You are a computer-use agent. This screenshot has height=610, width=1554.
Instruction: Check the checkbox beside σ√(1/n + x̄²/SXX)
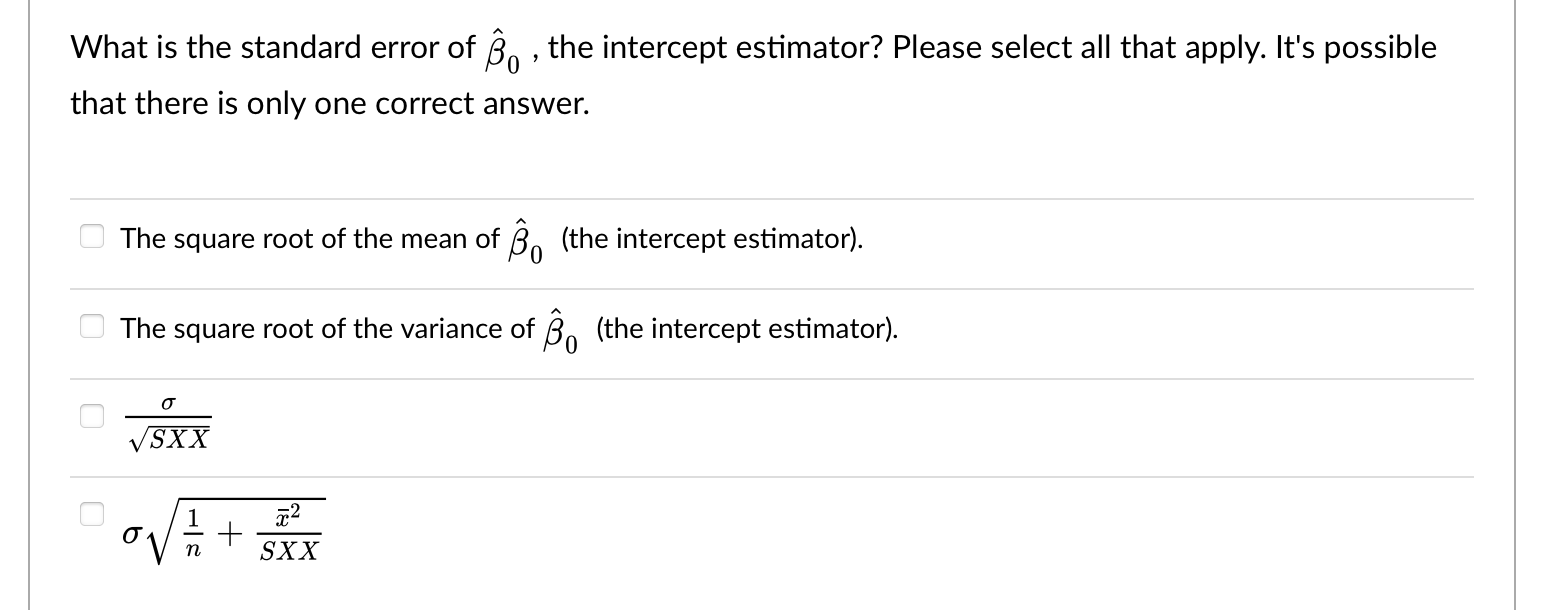point(91,512)
